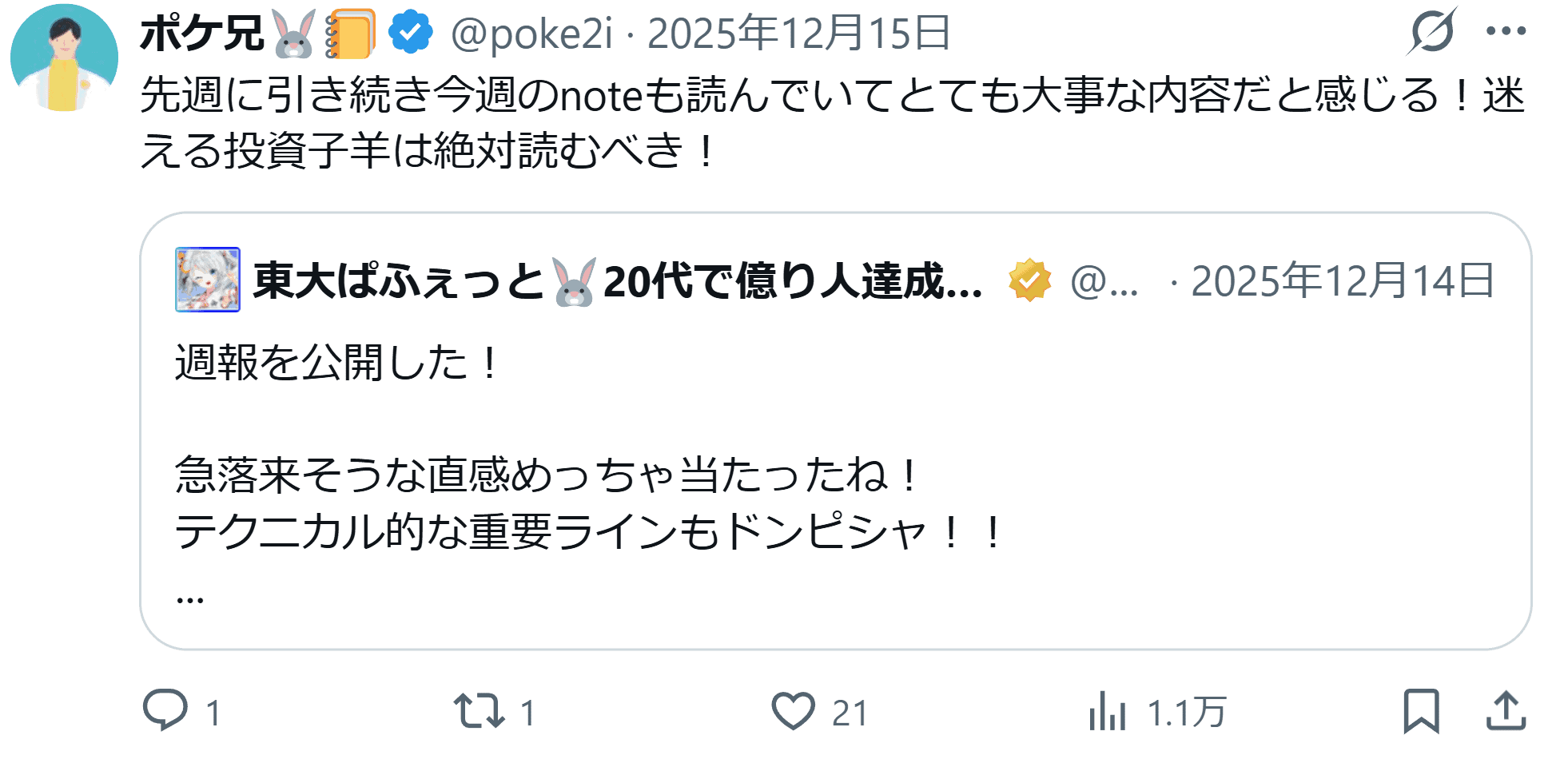Click the main tweet text mentioning note
Image resolution: width=1568 pixels, height=759 pixels.
pyautogui.click(x=833, y=122)
